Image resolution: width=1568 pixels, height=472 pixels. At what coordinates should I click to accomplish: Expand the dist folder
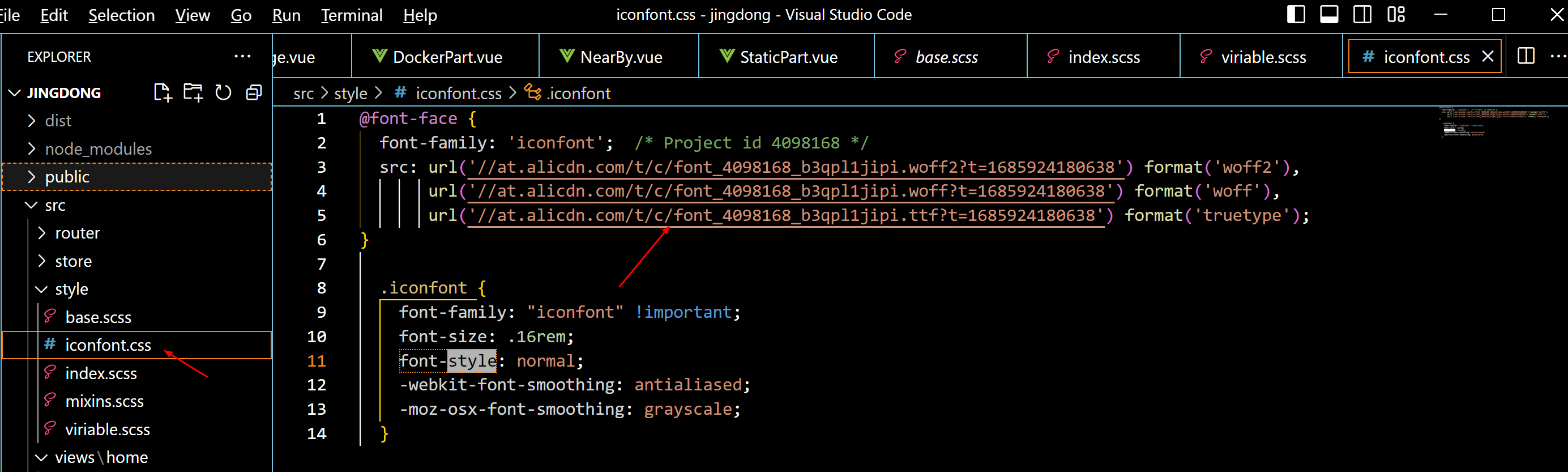click(32, 121)
